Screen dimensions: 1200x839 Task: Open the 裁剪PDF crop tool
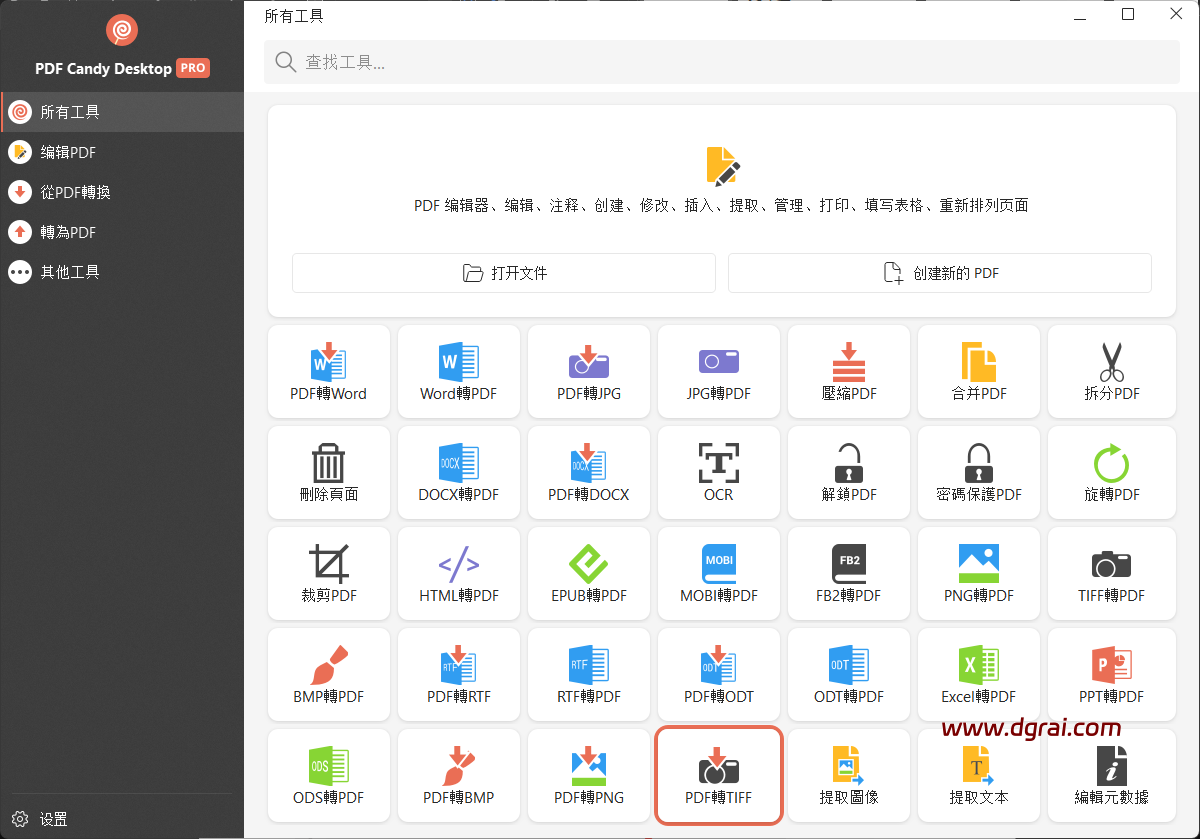coord(328,573)
